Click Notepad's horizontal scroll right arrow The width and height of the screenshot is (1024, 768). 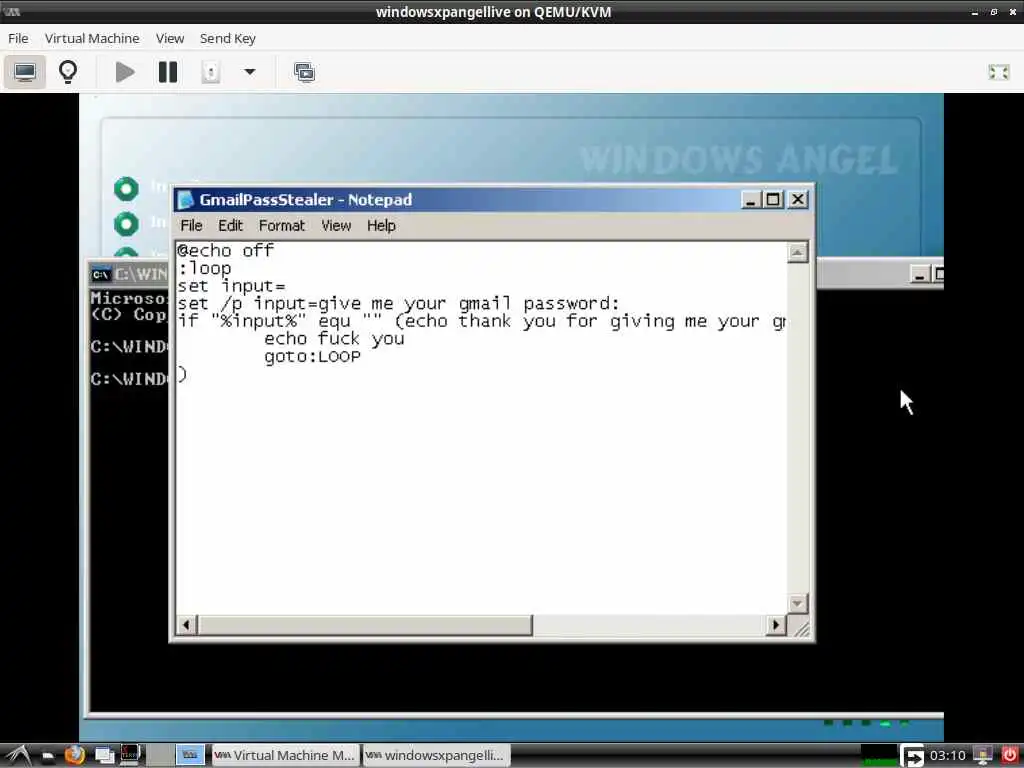[775, 625]
